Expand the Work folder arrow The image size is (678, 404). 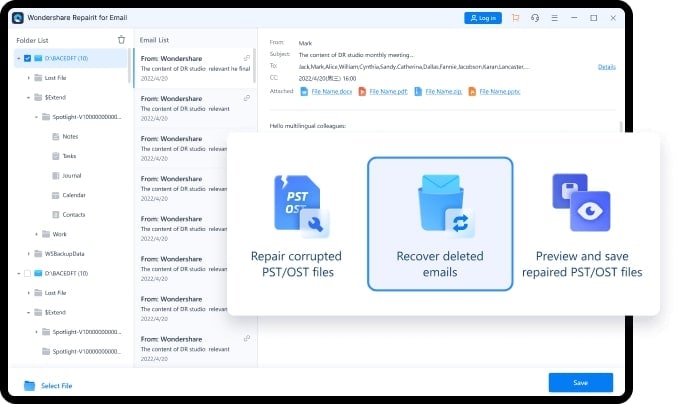[x=36, y=234]
